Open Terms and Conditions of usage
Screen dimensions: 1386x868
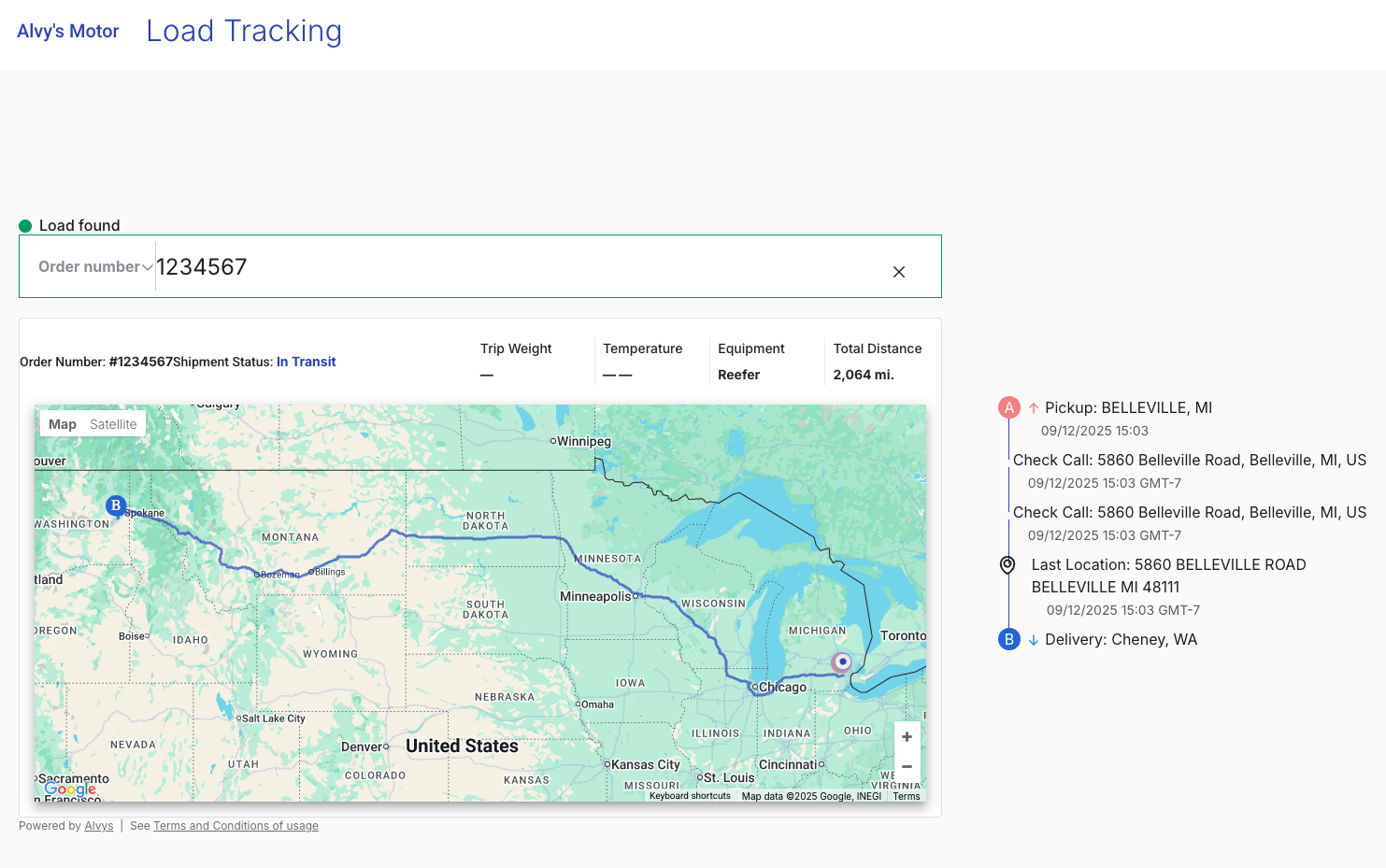pos(236,826)
